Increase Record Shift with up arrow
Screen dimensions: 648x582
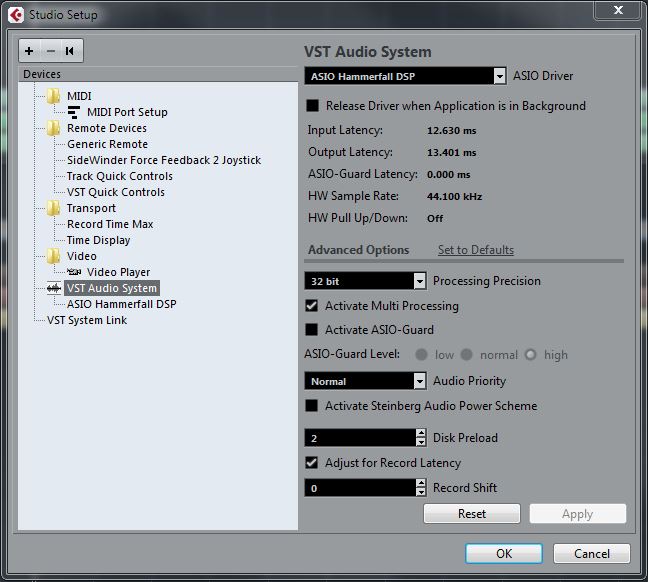421,483
